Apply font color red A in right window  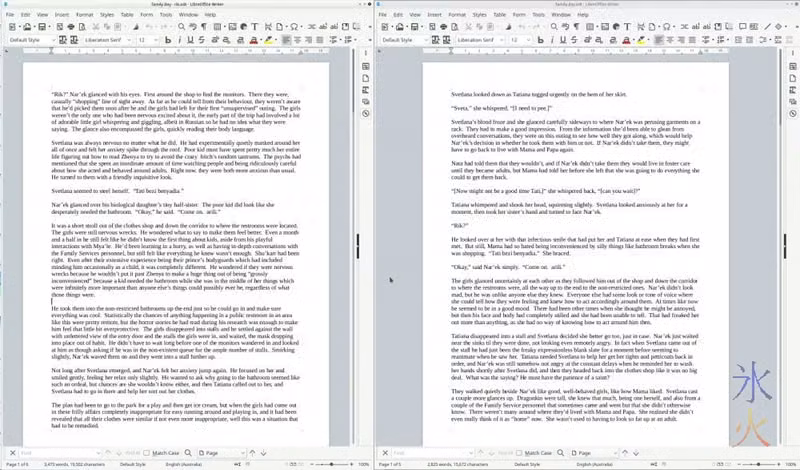[x=626, y=40]
